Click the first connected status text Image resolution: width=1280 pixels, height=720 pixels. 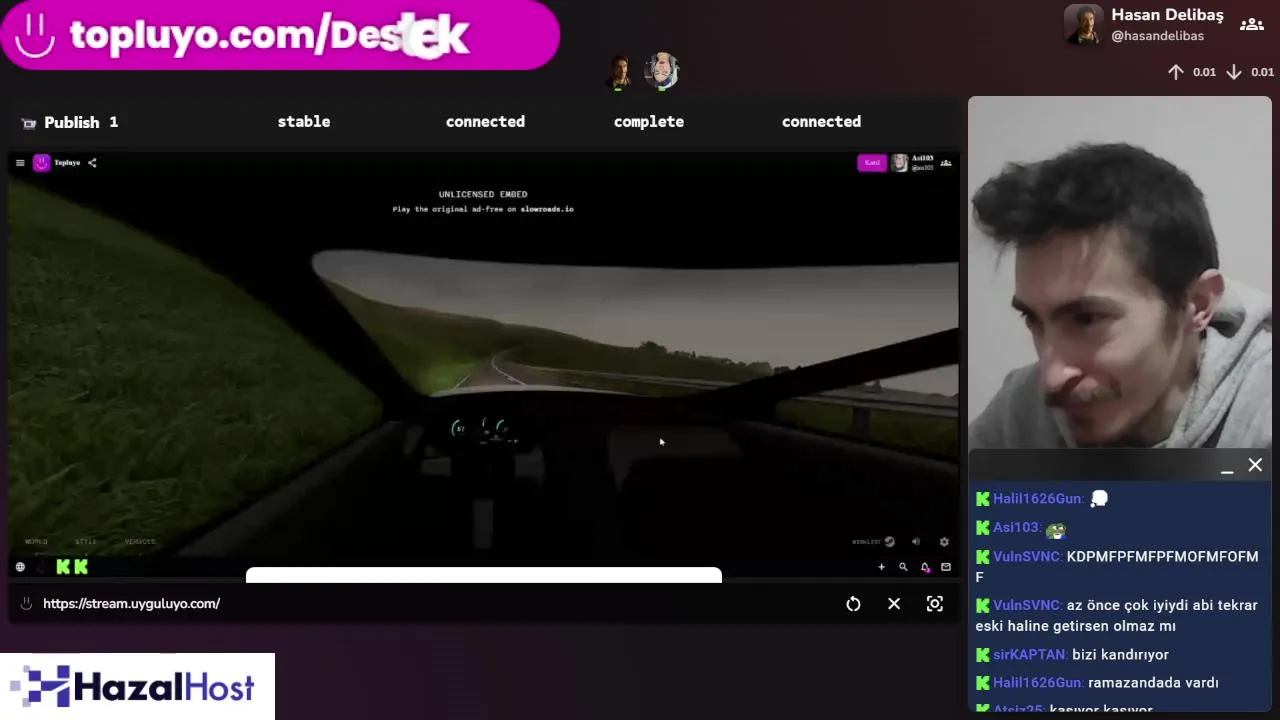(485, 121)
